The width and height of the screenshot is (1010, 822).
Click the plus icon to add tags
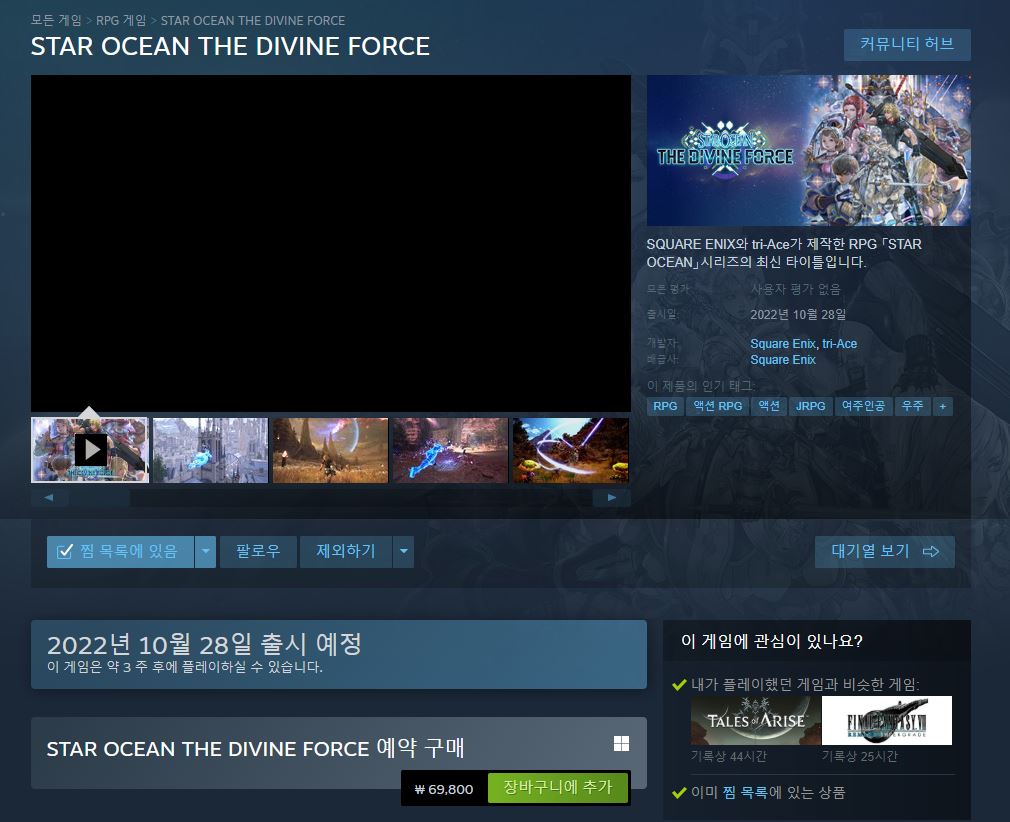tap(942, 406)
